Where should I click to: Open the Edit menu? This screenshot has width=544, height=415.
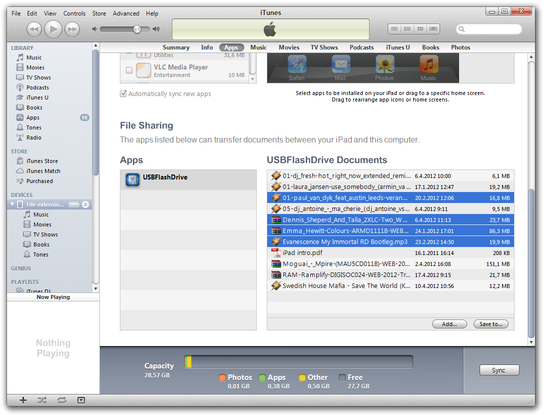coord(32,14)
